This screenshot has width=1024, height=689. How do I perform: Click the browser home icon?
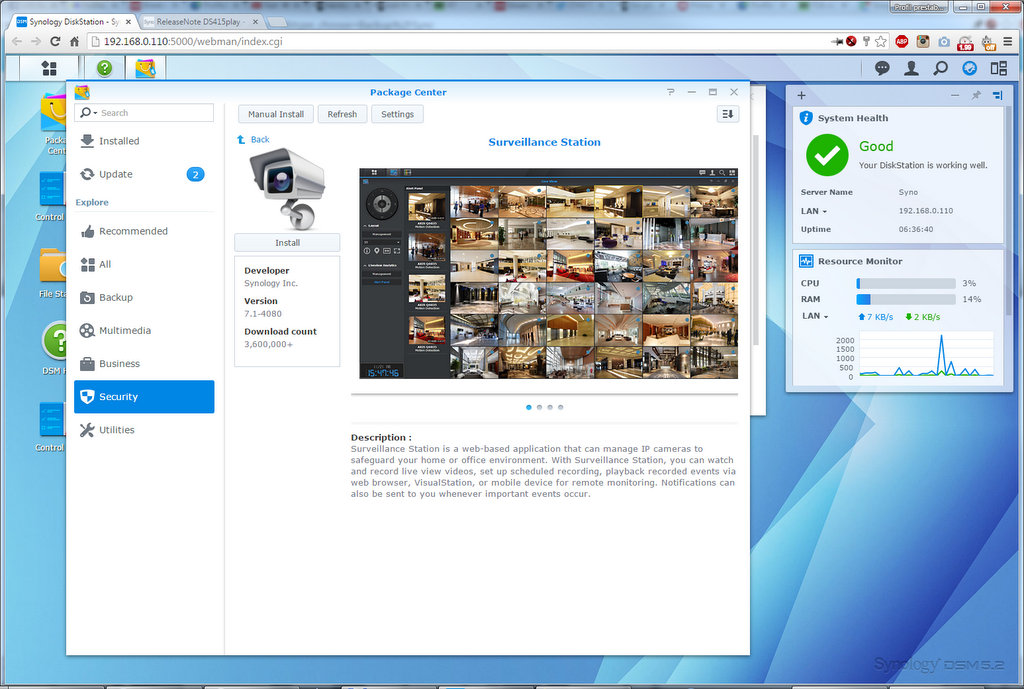pos(74,41)
